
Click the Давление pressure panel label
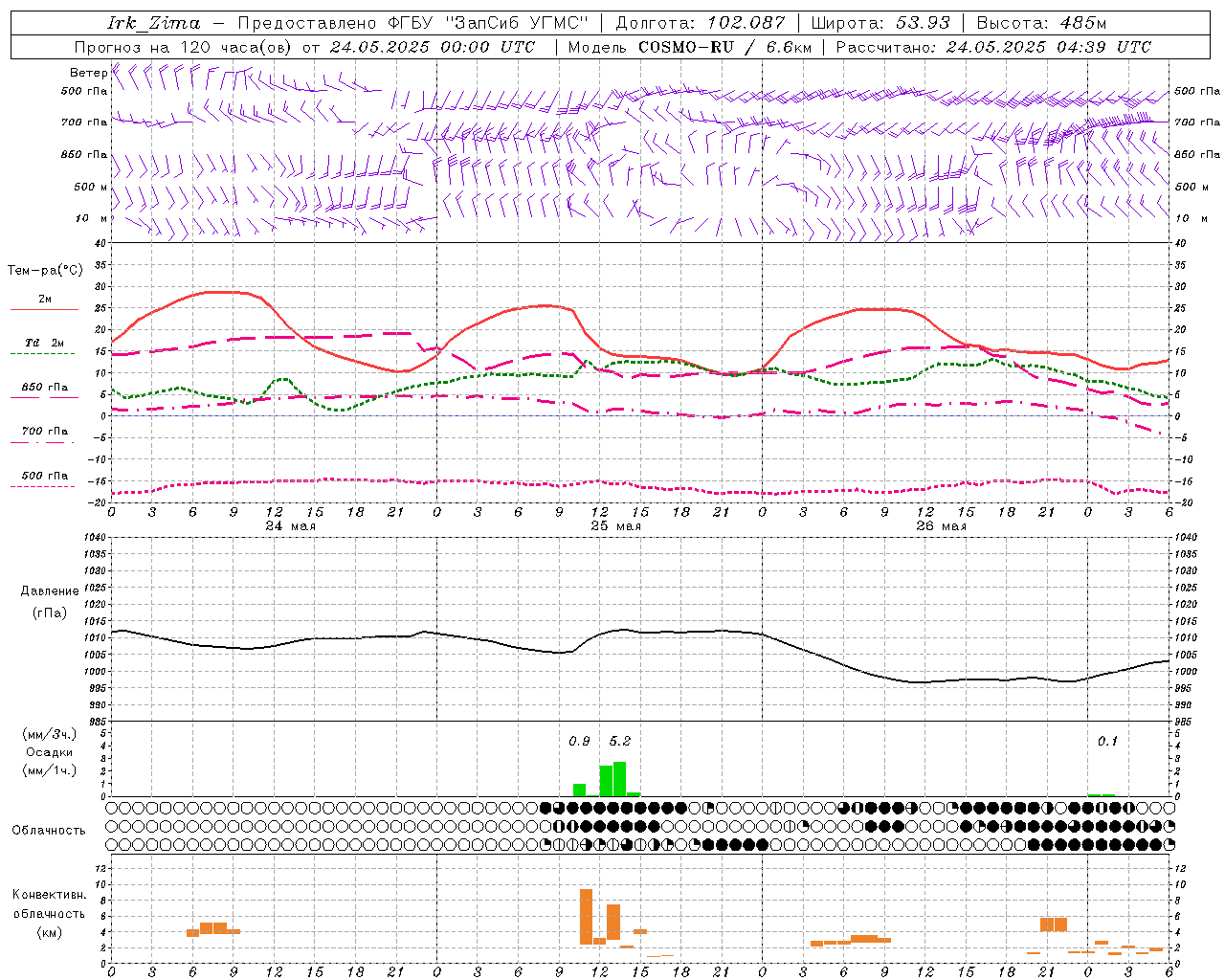50,591
